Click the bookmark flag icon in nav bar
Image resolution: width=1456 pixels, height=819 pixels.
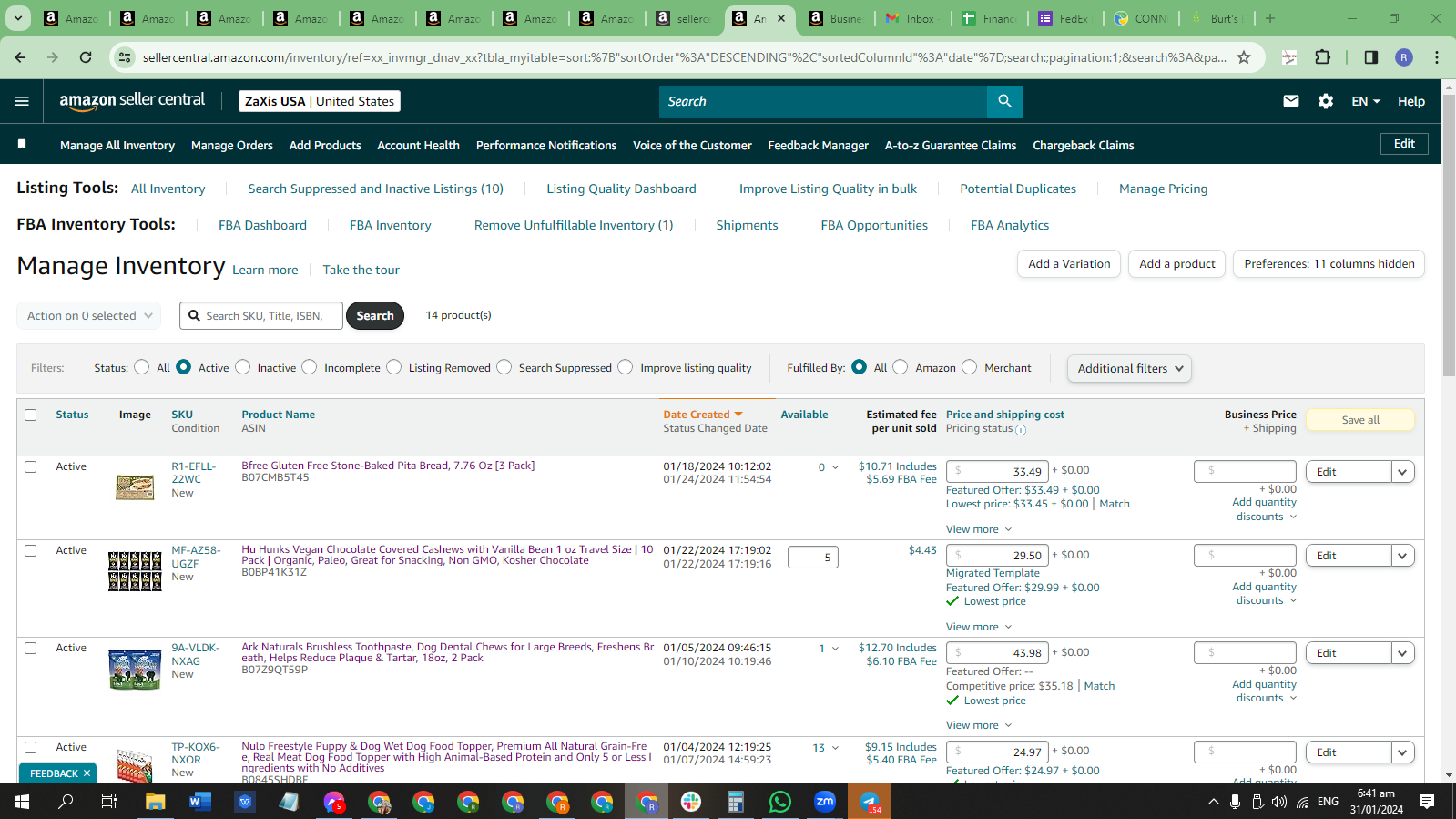coord(22,144)
